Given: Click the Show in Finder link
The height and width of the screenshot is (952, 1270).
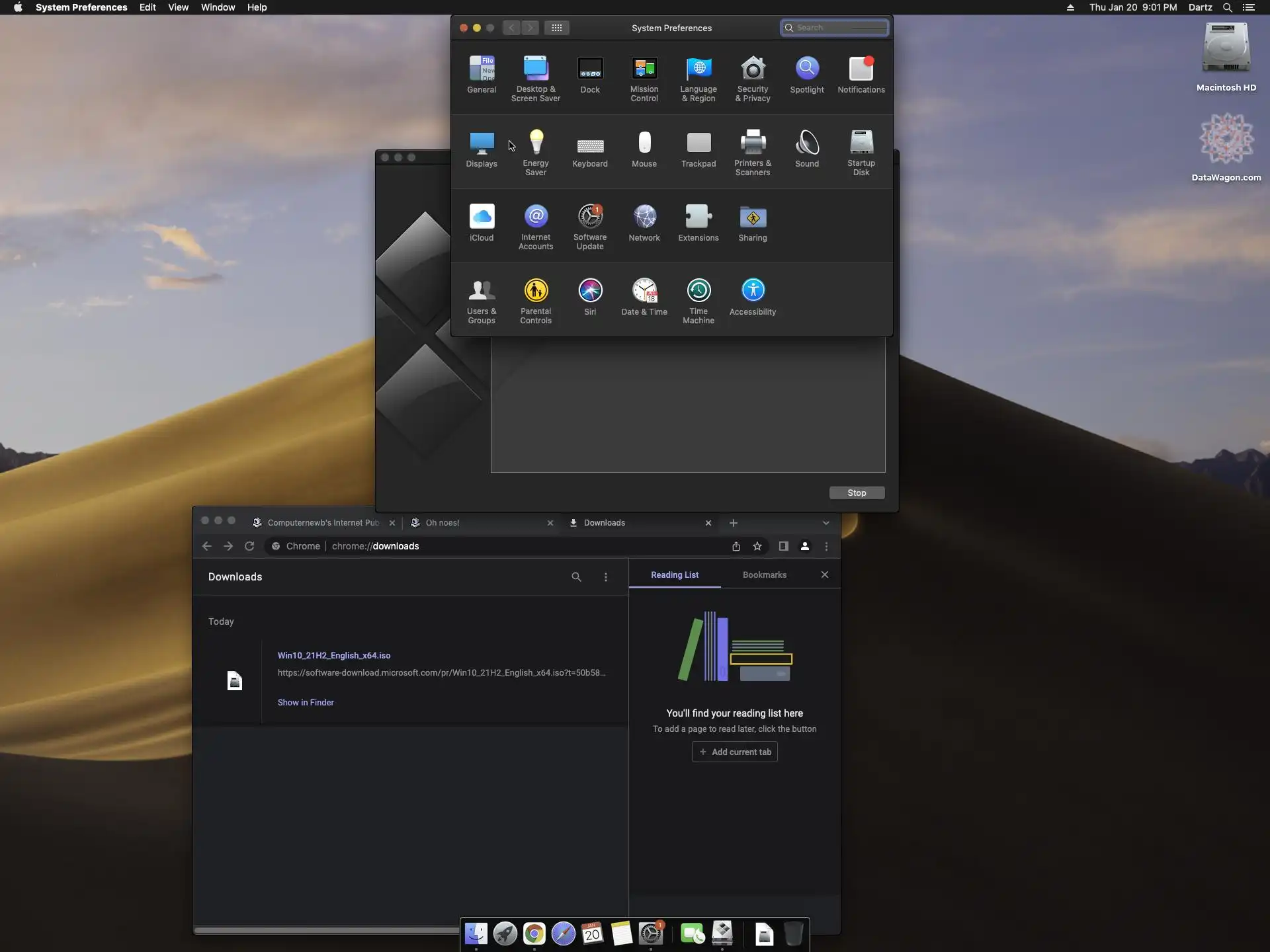Looking at the screenshot, I should pyautogui.click(x=306, y=703).
